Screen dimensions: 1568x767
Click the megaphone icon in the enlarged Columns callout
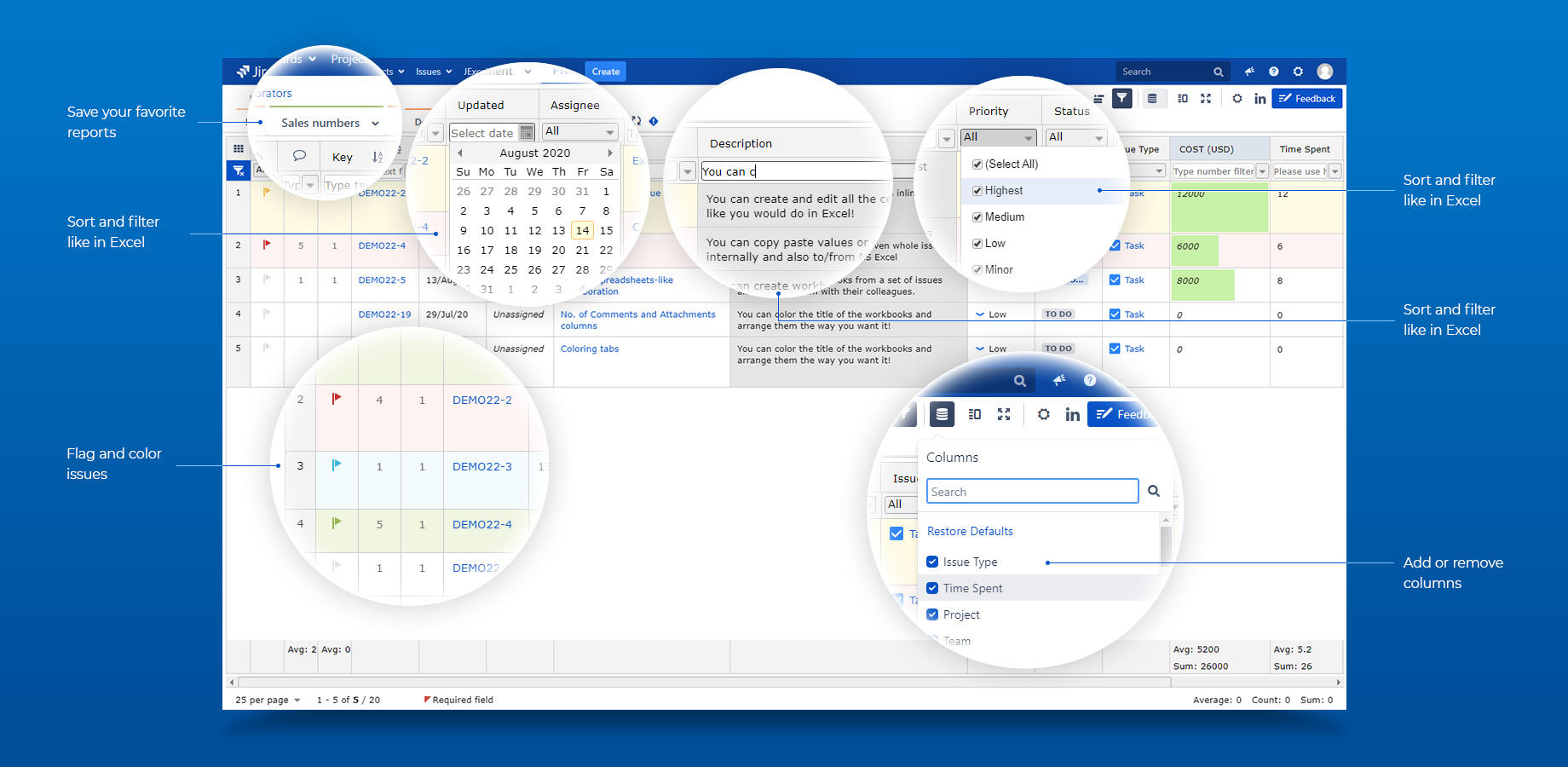(x=1058, y=380)
